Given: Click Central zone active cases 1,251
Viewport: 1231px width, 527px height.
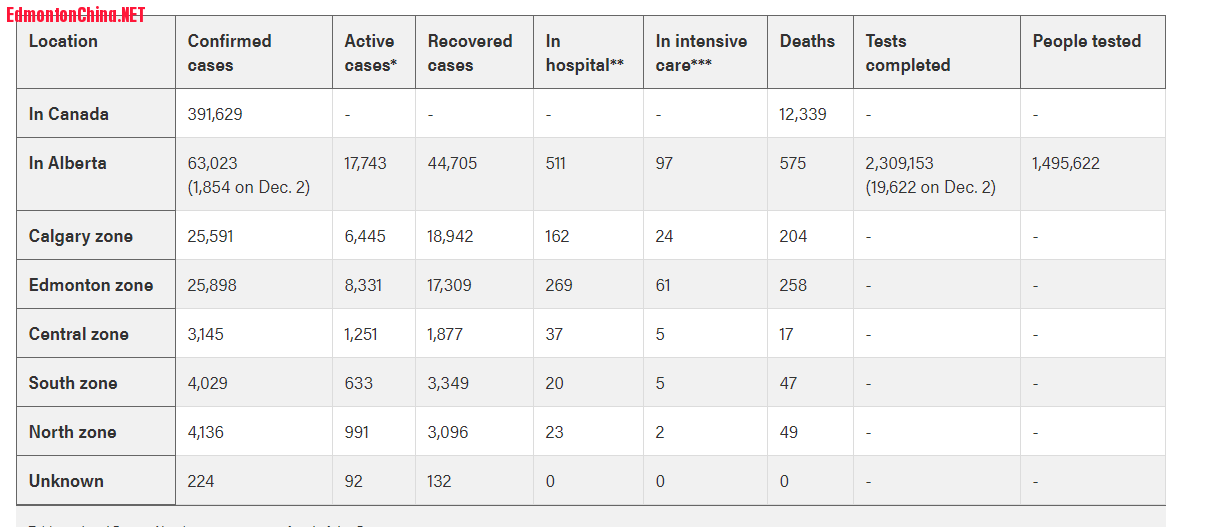Looking at the screenshot, I should coord(361,334).
